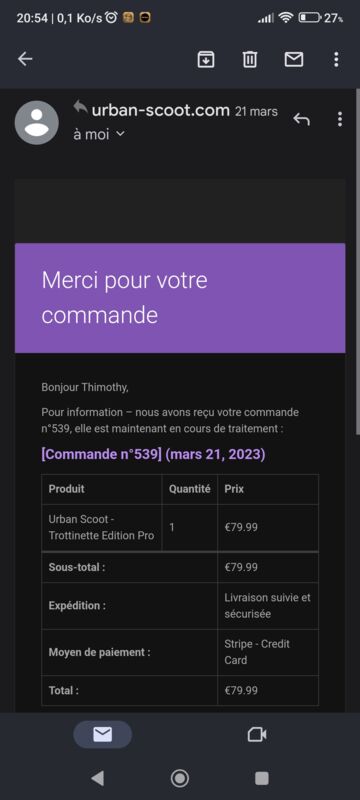
Task: Open the urban-scoot.com sender name
Action: (x=161, y=110)
